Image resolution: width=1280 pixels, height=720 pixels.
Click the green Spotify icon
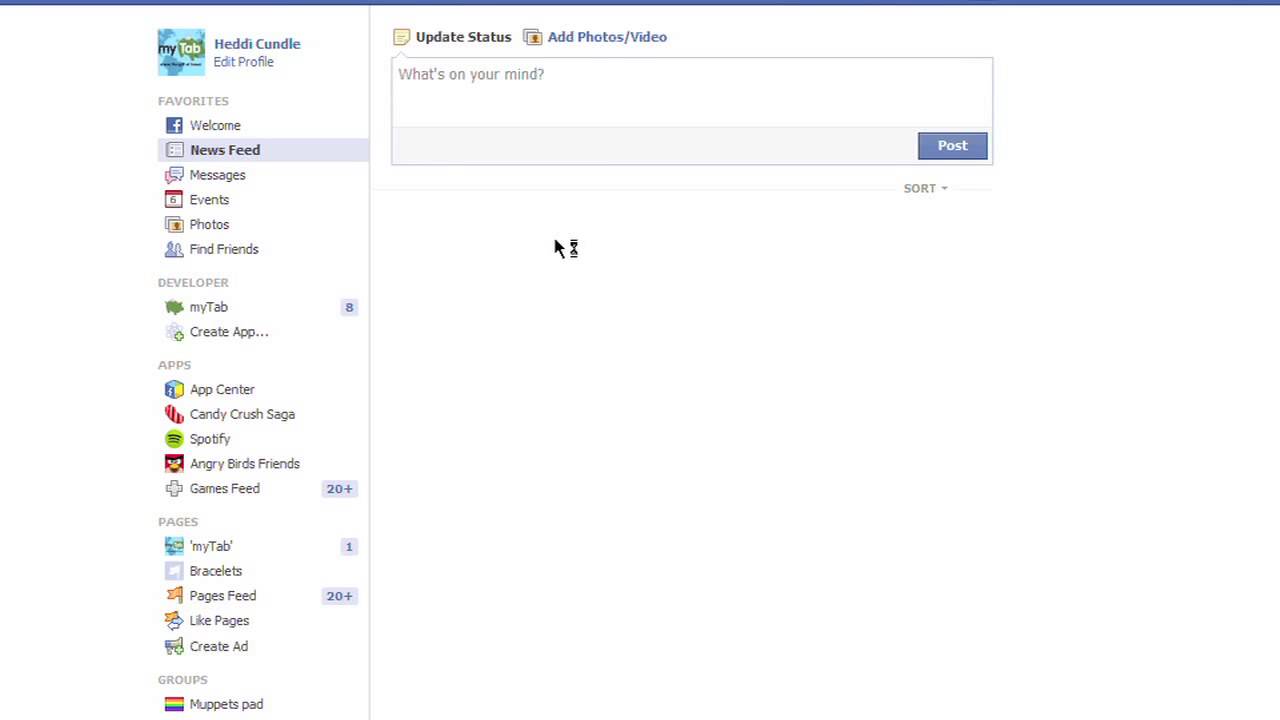[174, 439]
